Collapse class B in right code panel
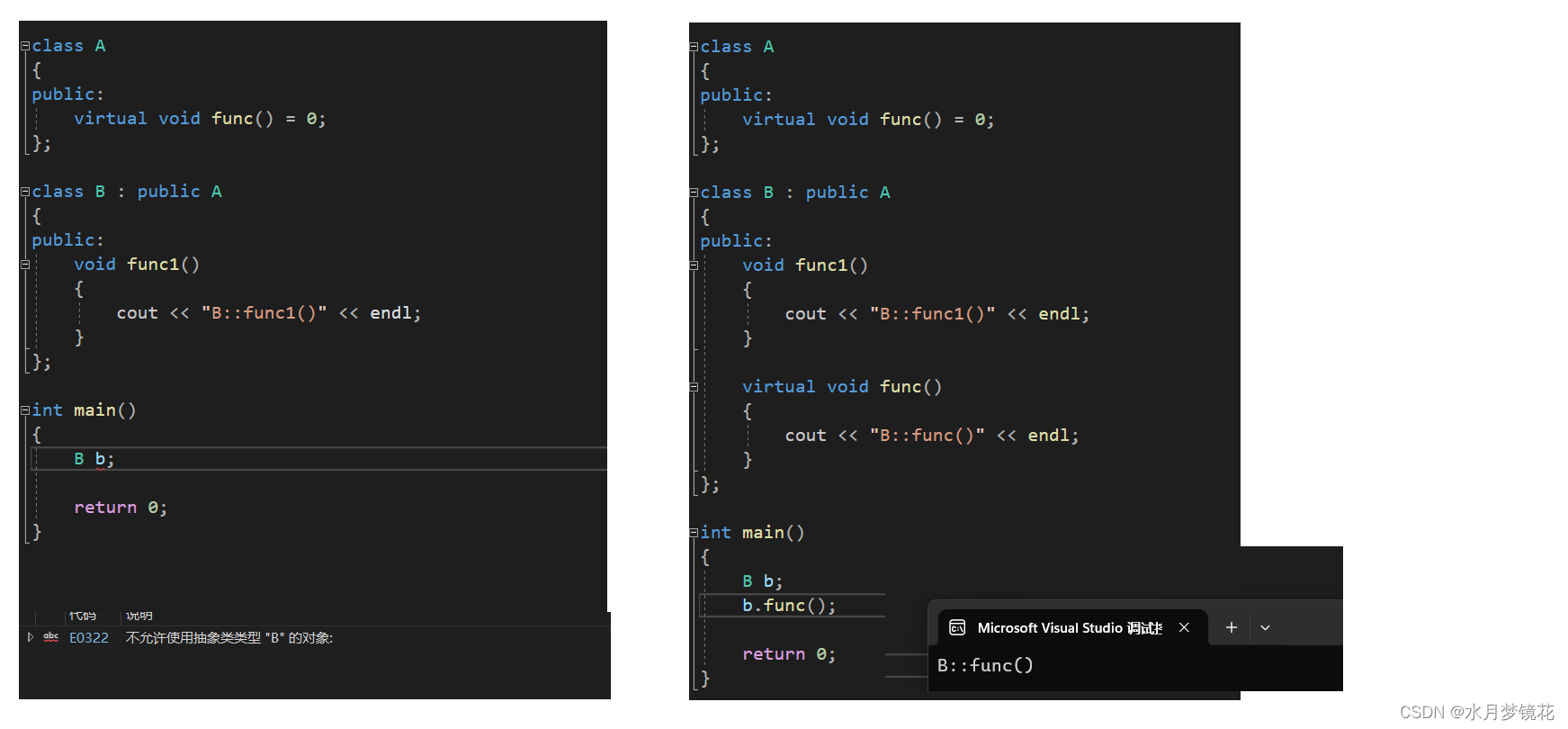The image size is (1568, 729). tap(694, 193)
